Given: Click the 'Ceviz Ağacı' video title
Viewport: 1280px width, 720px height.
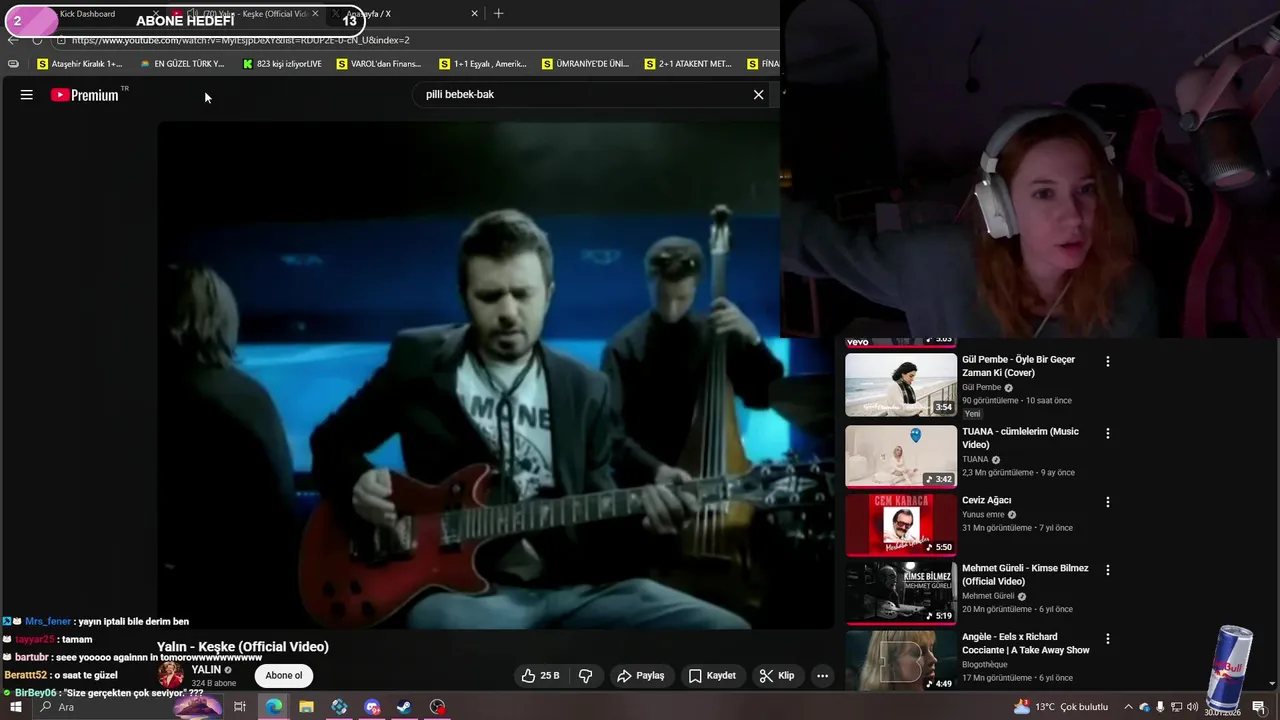Looking at the screenshot, I should point(986,500).
